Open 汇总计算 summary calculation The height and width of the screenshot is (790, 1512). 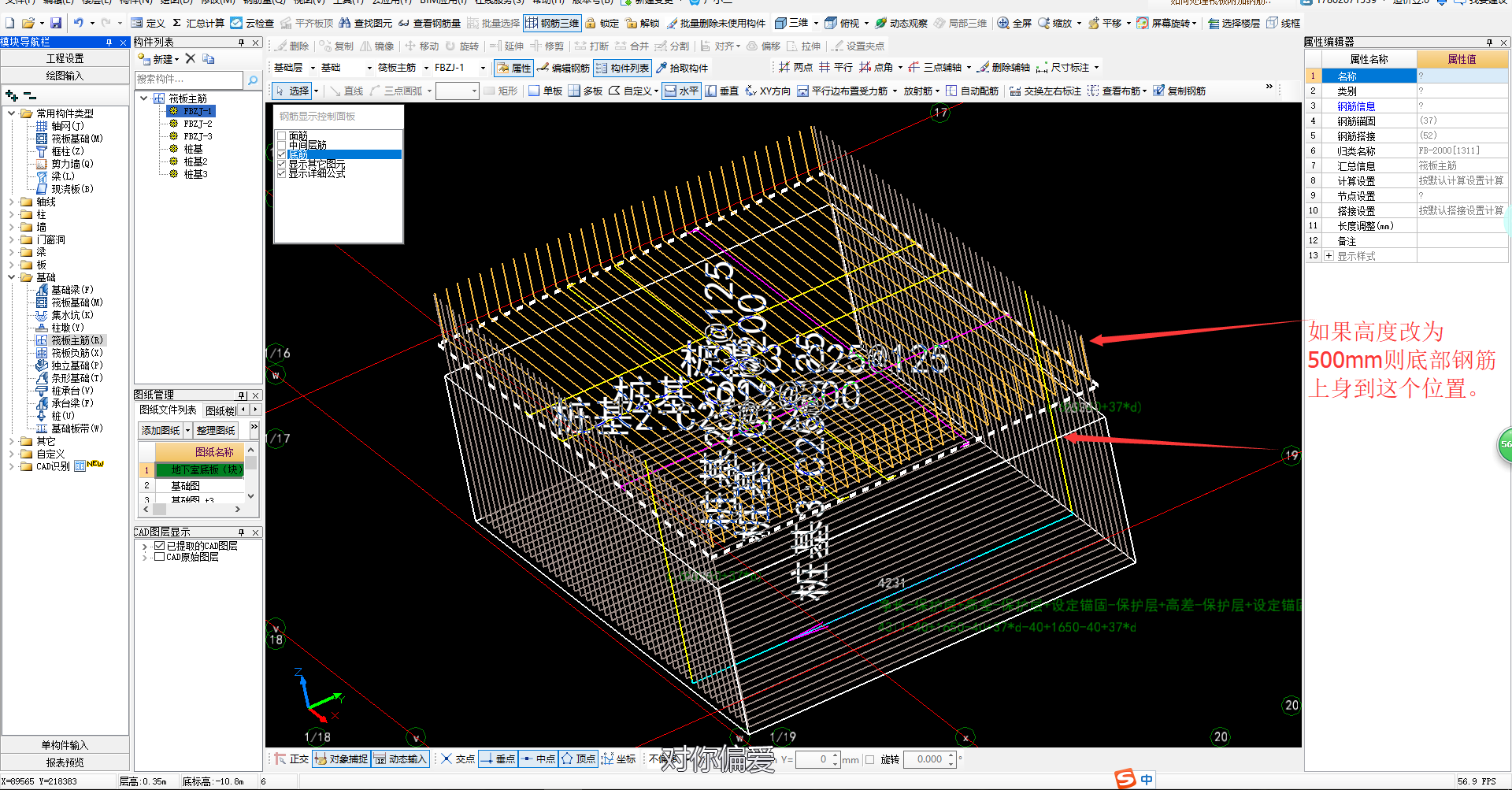tap(198, 23)
